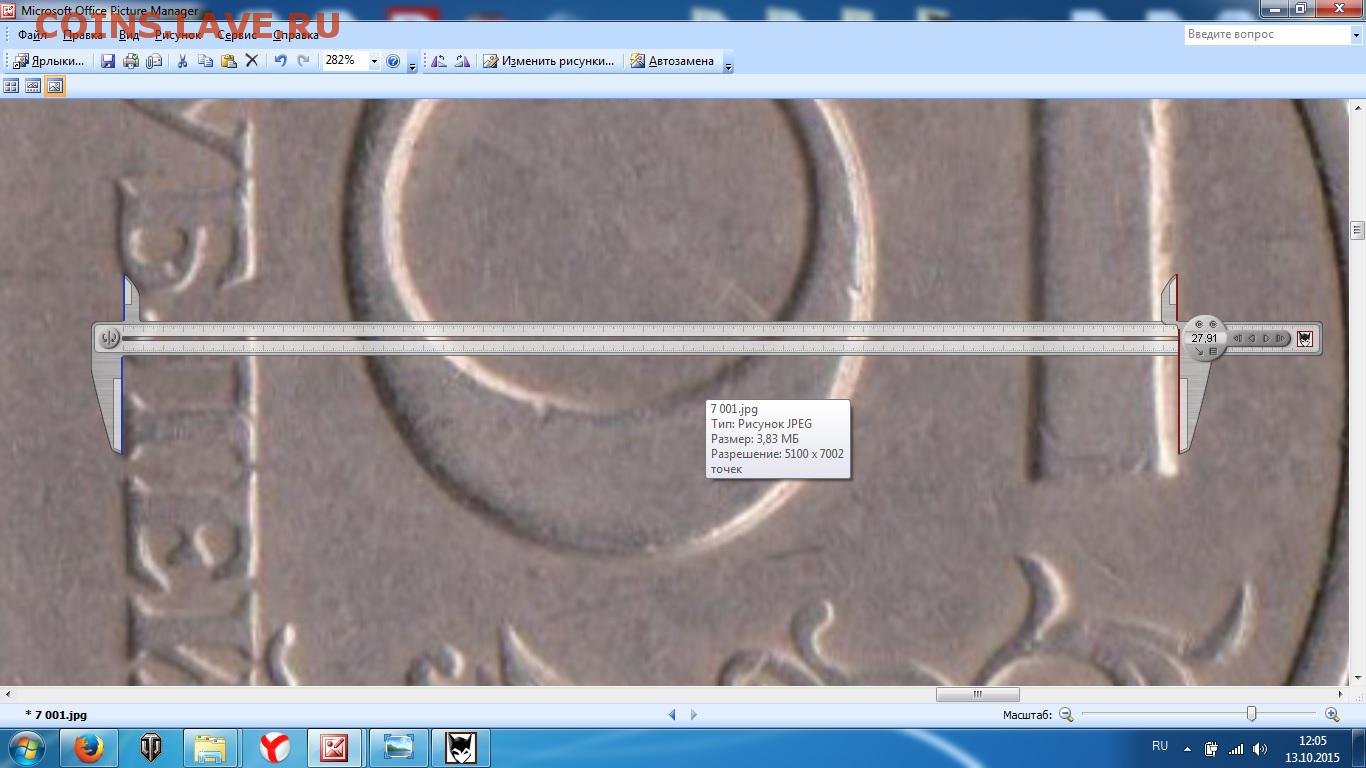Switch to thumbnail view
Image resolution: width=1366 pixels, height=768 pixels.
tap(11, 87)
